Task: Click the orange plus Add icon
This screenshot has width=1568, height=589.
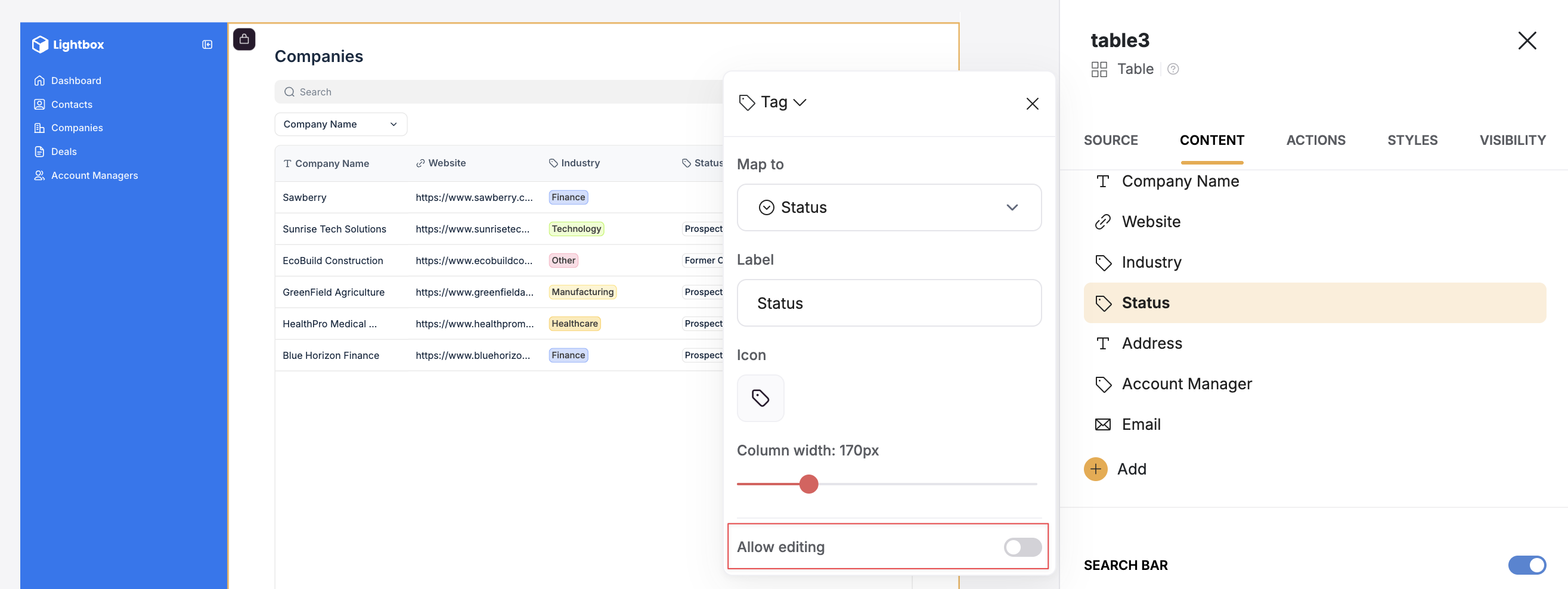Action: [1095, 469]
